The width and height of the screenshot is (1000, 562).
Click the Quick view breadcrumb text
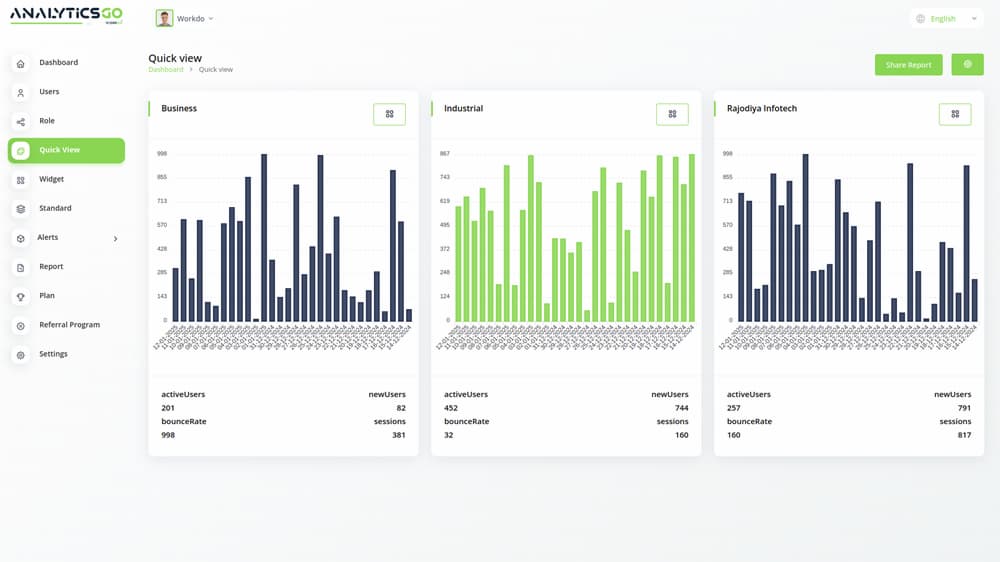216,70
